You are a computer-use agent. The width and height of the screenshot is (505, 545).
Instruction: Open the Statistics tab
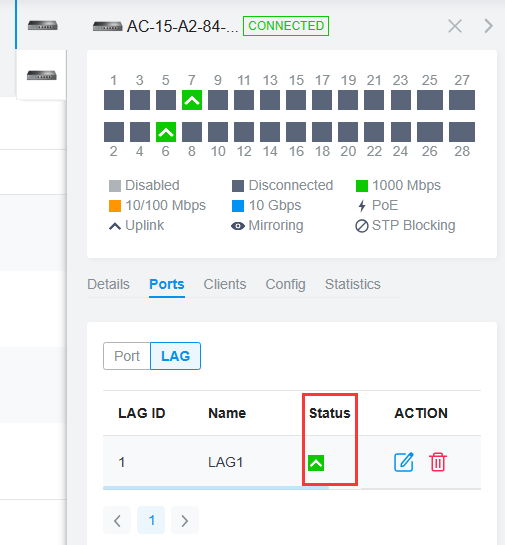[x=353, y=284]
